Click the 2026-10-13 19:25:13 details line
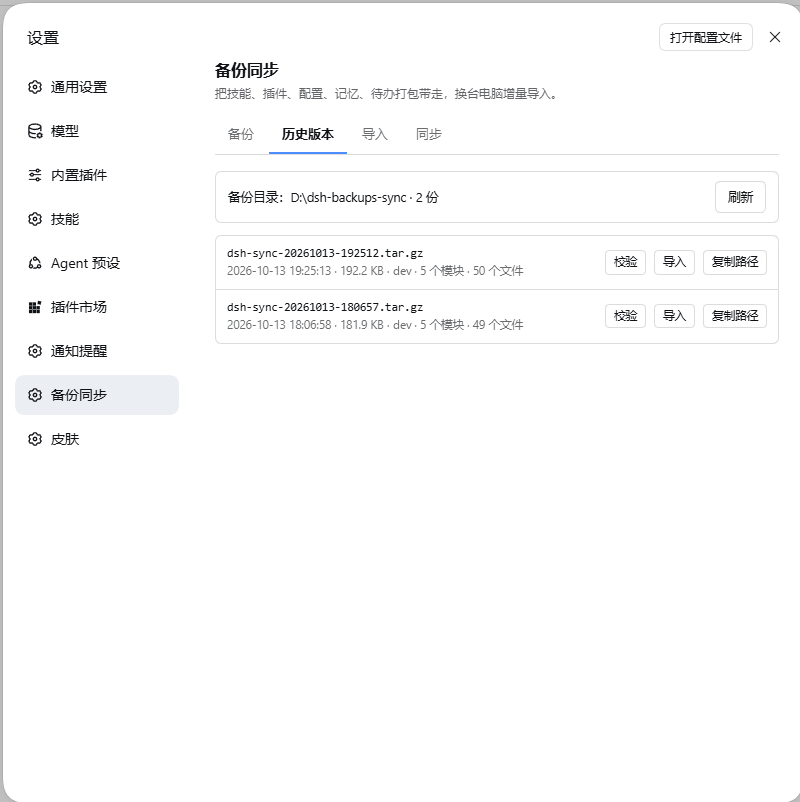This screenshot has width=800, height=802. point(375,271)
